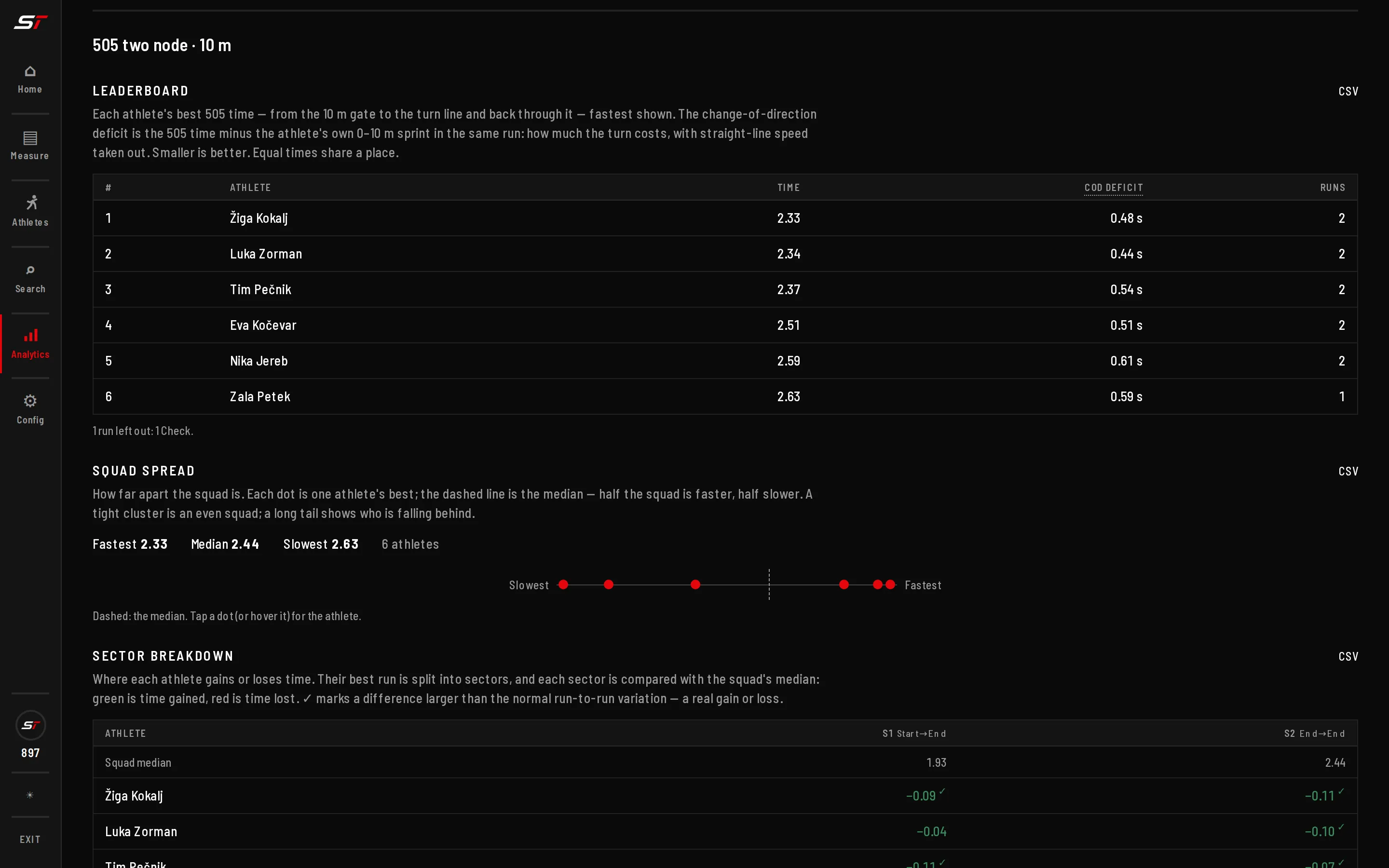Open Luka Zorman leaderboard row
This screenshot has width=1389, height=868.
click(x=725, y=254)
